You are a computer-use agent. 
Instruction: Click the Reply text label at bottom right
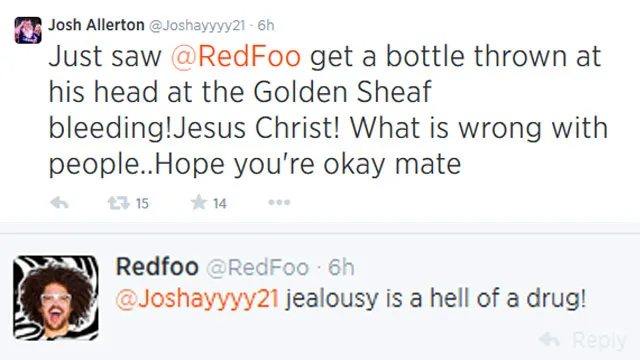(x=599, y=341)
